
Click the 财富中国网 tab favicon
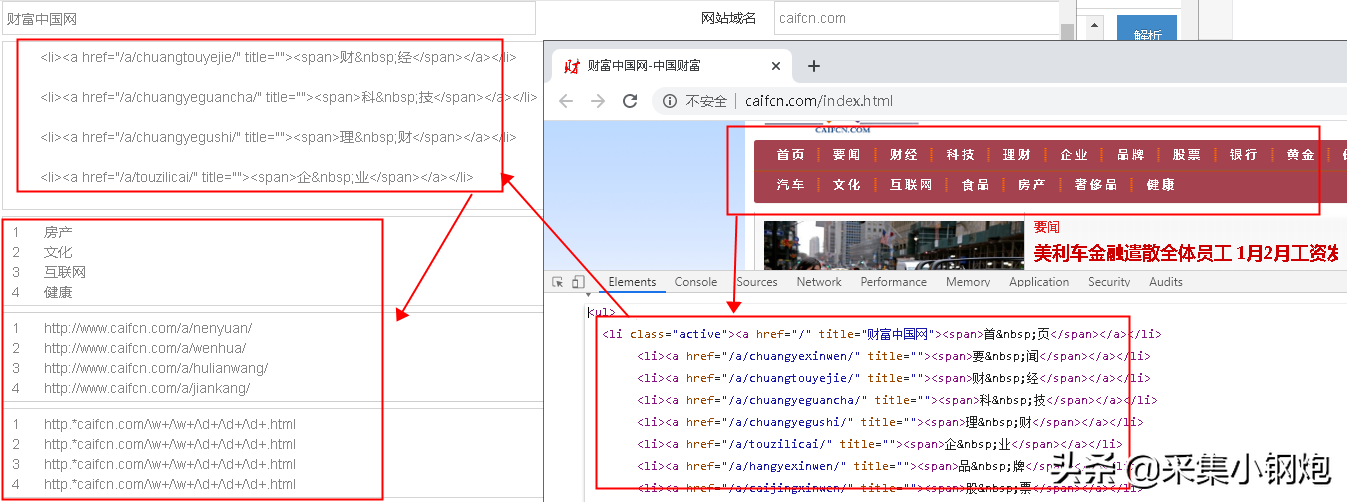click(x=572, y=66)
